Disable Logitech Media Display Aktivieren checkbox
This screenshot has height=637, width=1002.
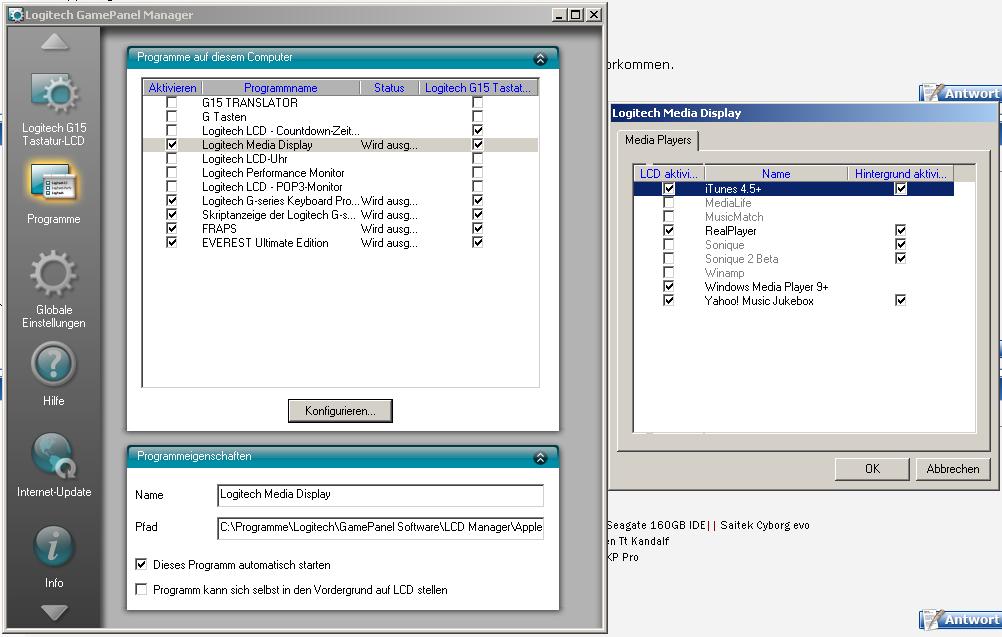(171, 144)
